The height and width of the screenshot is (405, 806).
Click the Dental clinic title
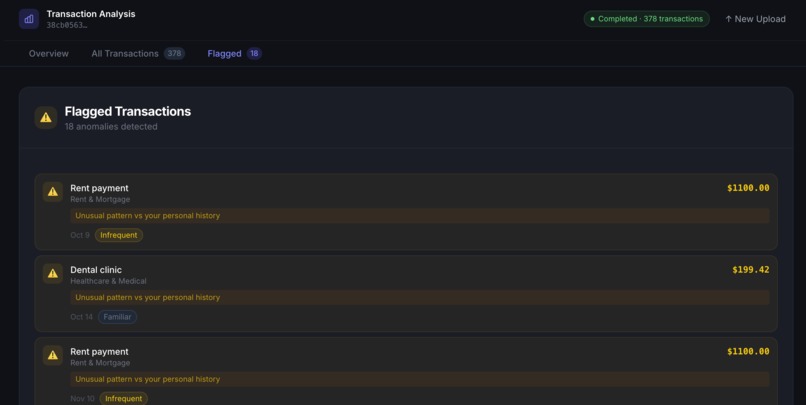coord(96,270)
